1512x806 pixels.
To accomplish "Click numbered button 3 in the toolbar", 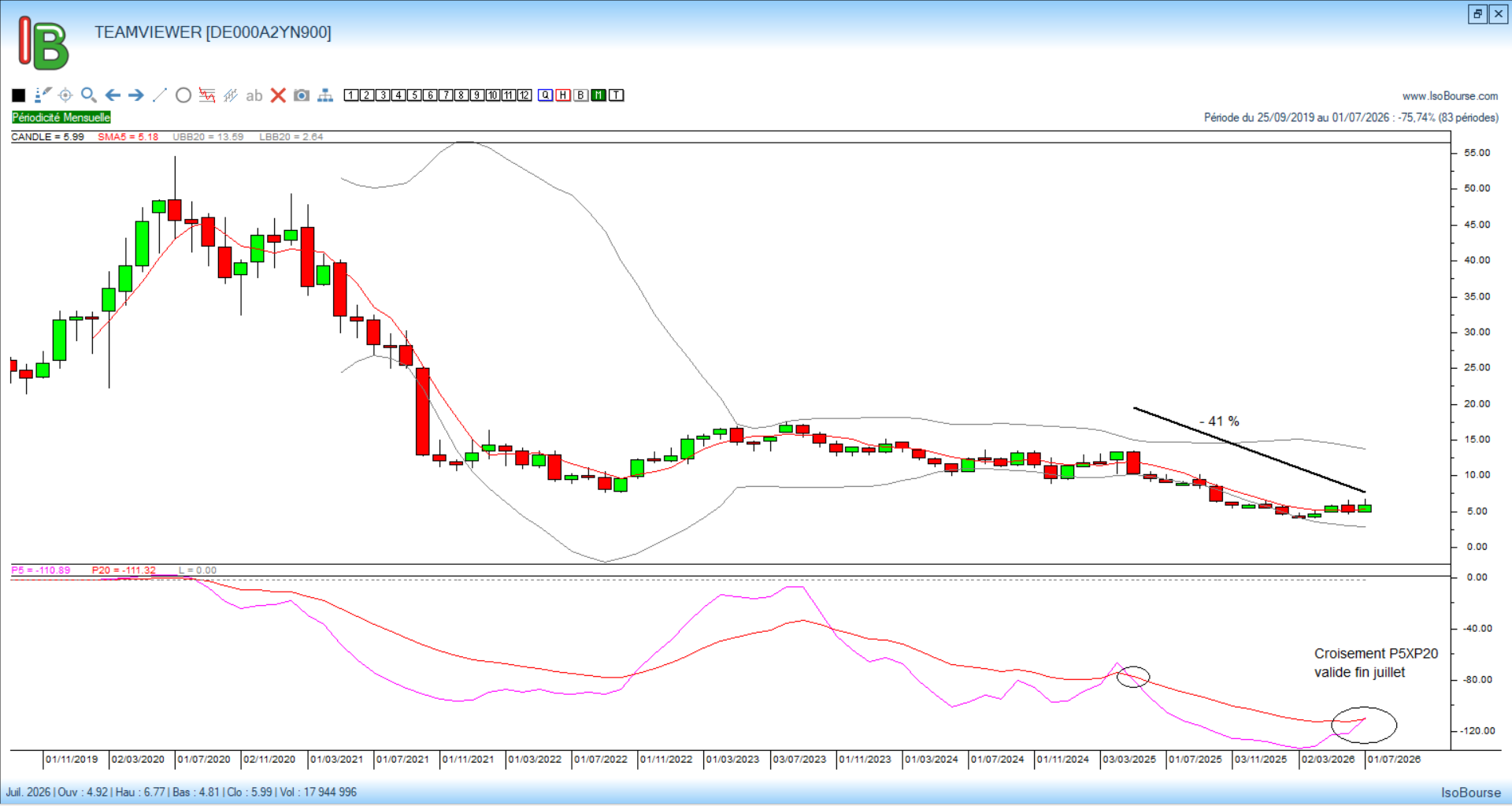I will tap(383, 95).
